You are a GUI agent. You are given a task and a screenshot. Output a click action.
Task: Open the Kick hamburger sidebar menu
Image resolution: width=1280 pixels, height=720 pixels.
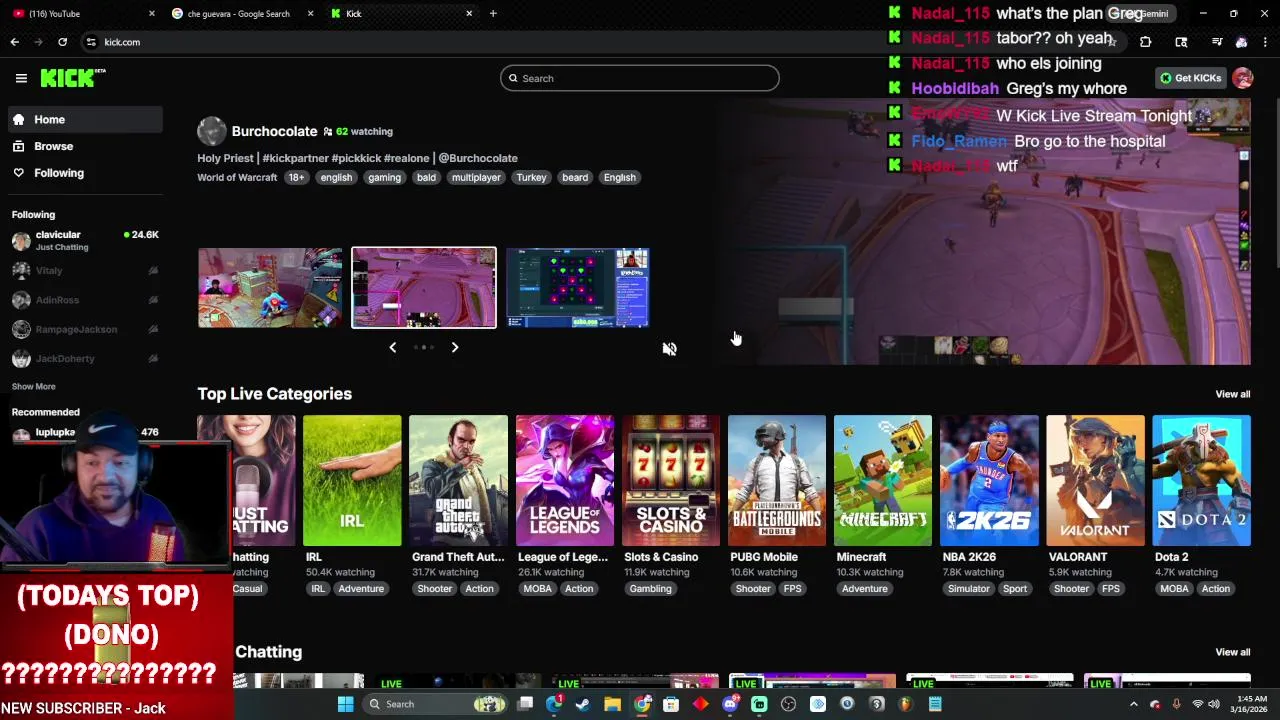pos(21,78)
